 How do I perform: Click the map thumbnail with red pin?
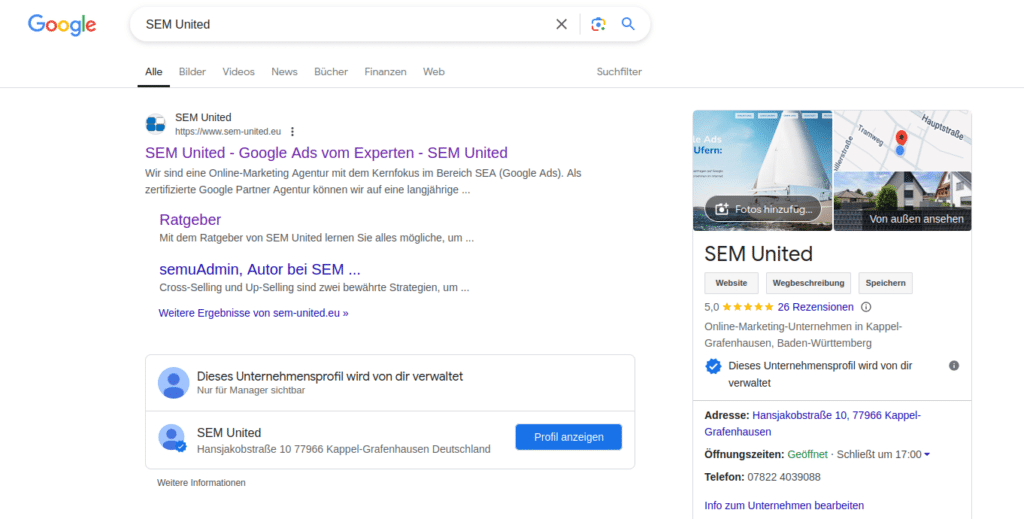tap(903, 140)
